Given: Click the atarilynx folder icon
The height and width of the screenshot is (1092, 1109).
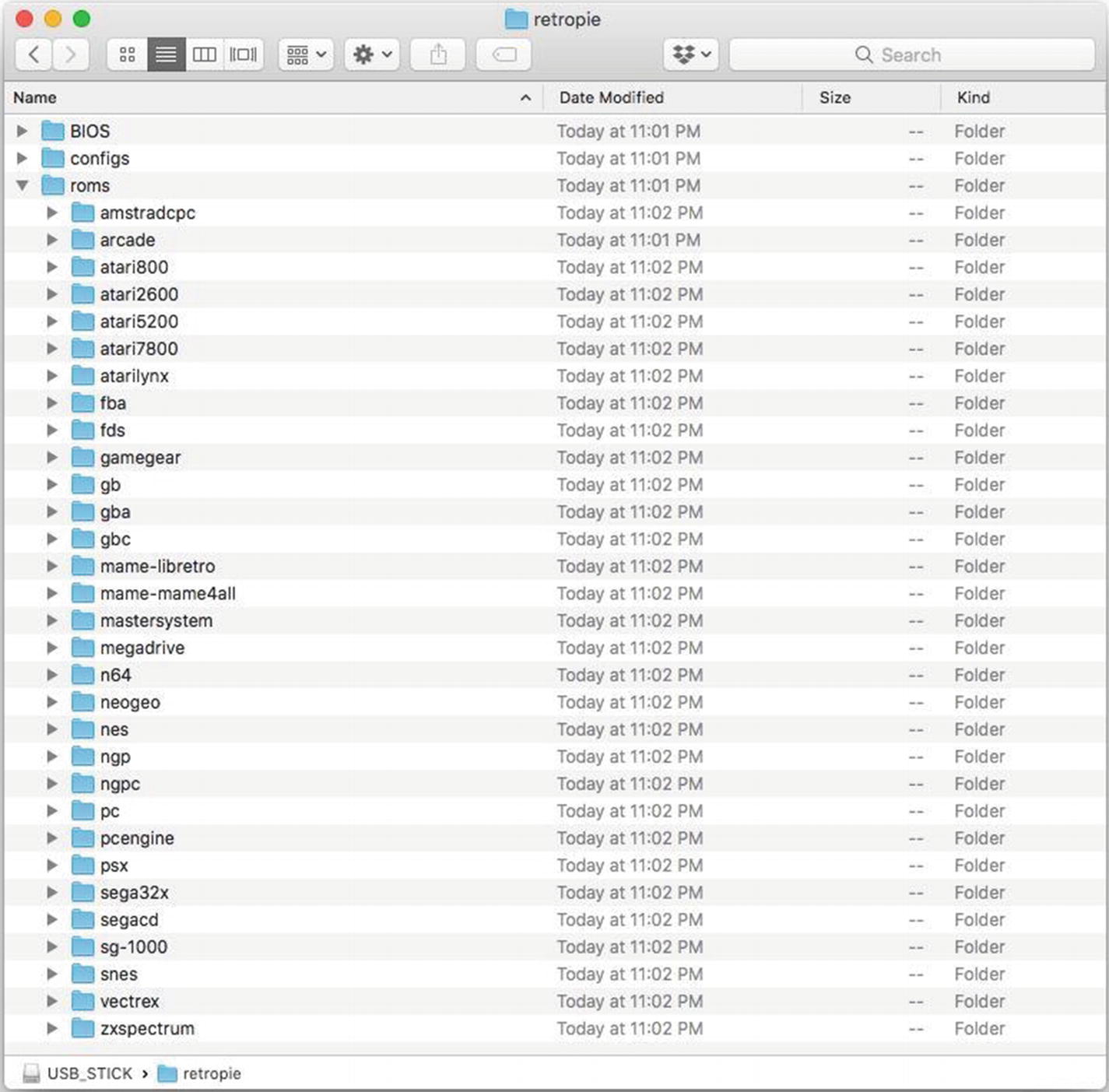Looking at the screenshot, I should tap(82, 376).
